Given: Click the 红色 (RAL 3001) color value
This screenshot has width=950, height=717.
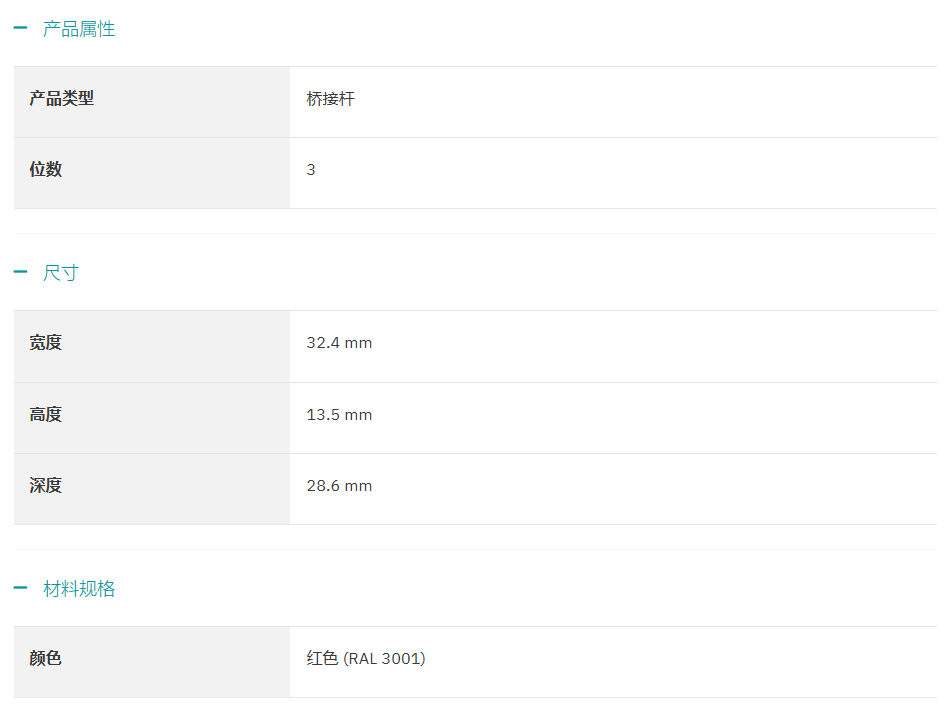Looking at the screenshot, I should pyautogui.click(x=365, y=659).
